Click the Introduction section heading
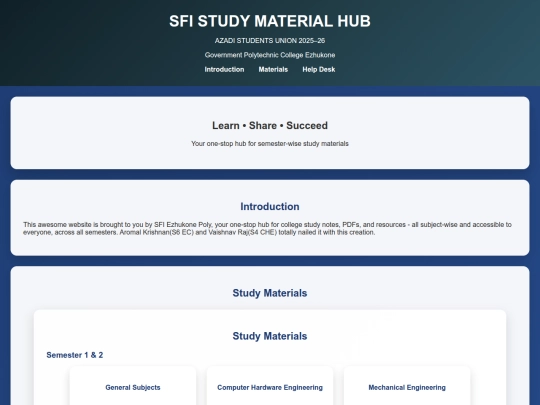Screen dimensions: 540x405 pos(270,207)
